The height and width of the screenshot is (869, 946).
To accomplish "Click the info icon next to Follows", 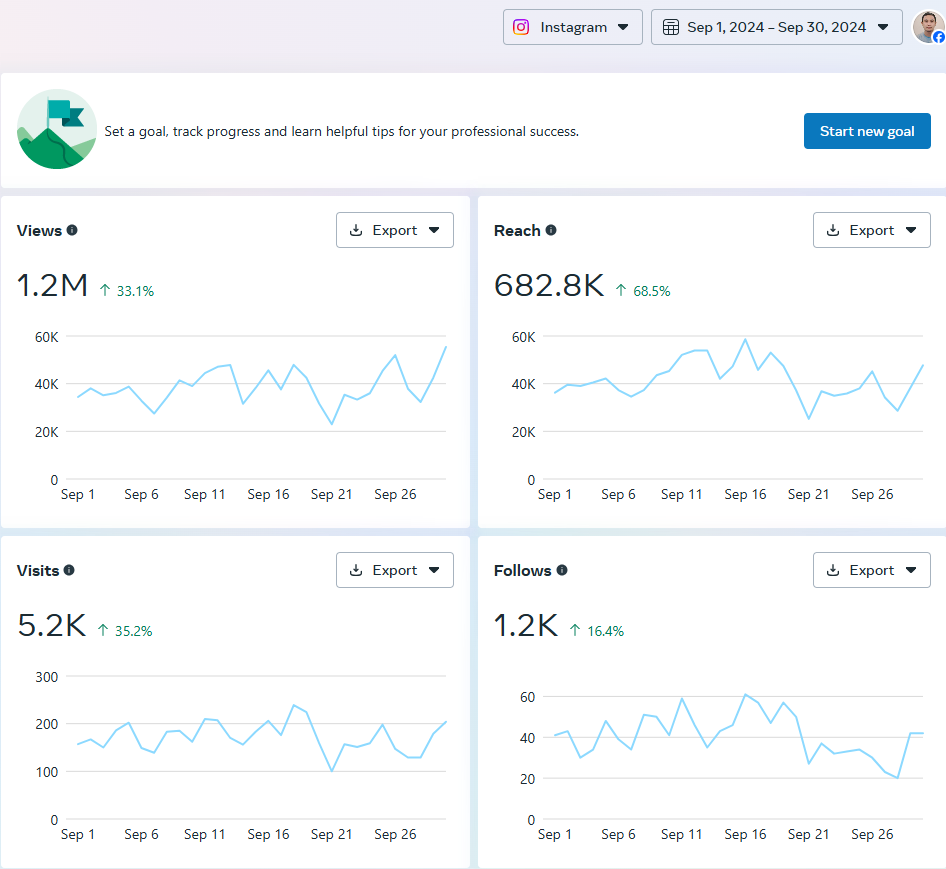I will coord(561,571).
